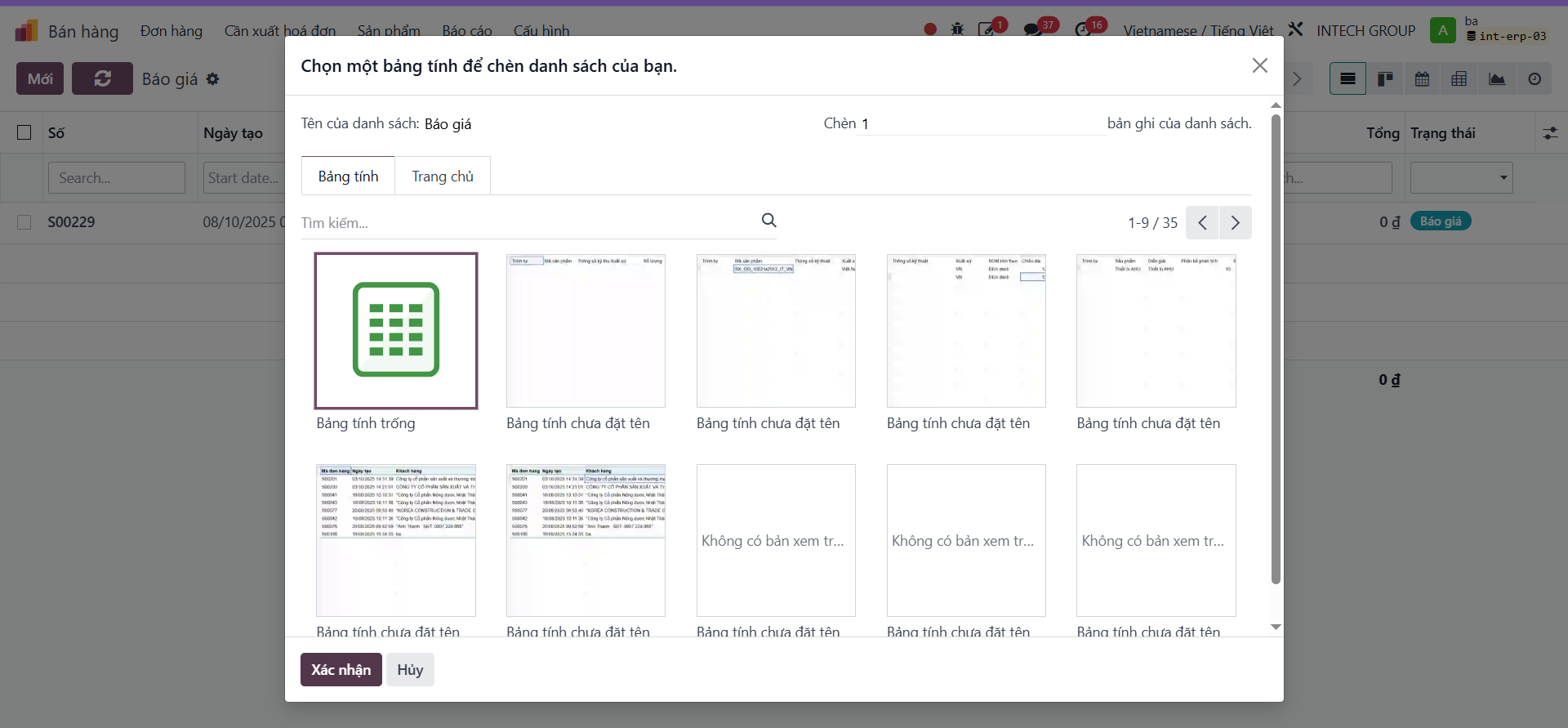Tick the checkbox for row S00229

click(24, 222)
